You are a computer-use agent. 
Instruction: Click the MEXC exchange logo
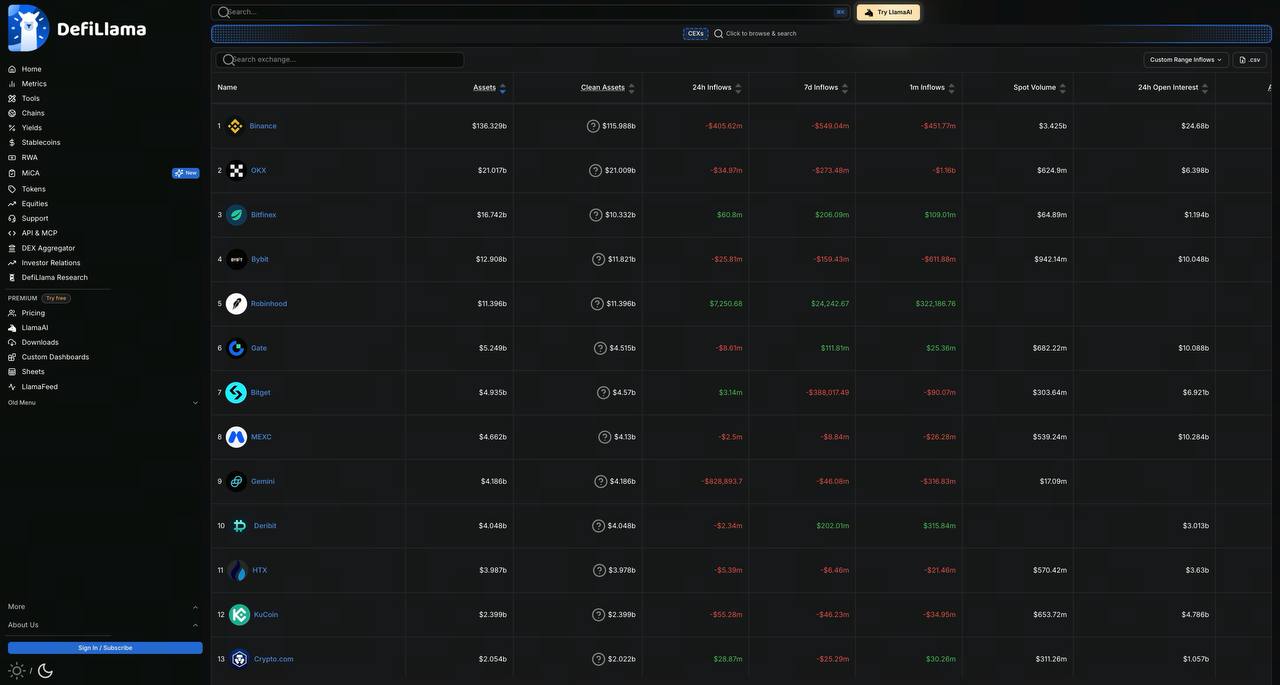pos(236,437)
